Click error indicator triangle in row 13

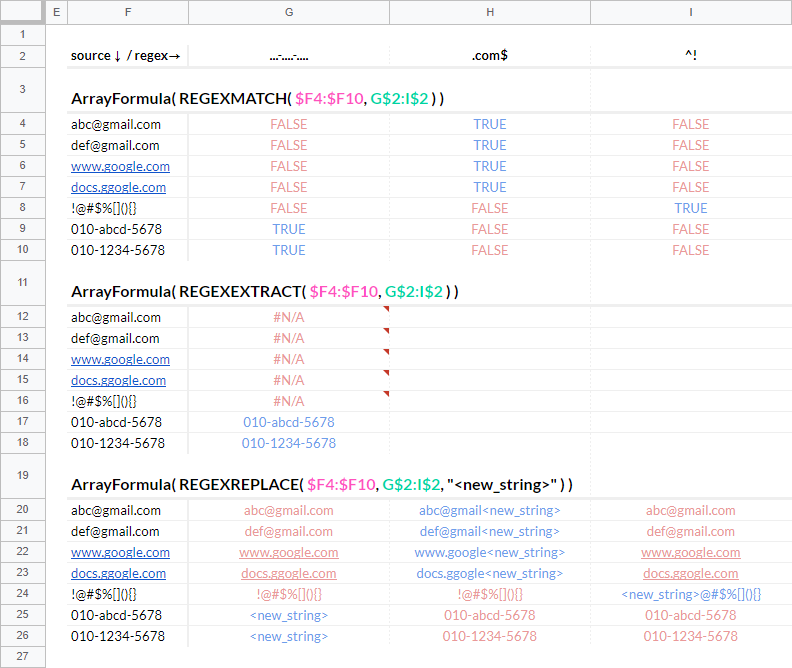tap(386, 330)
